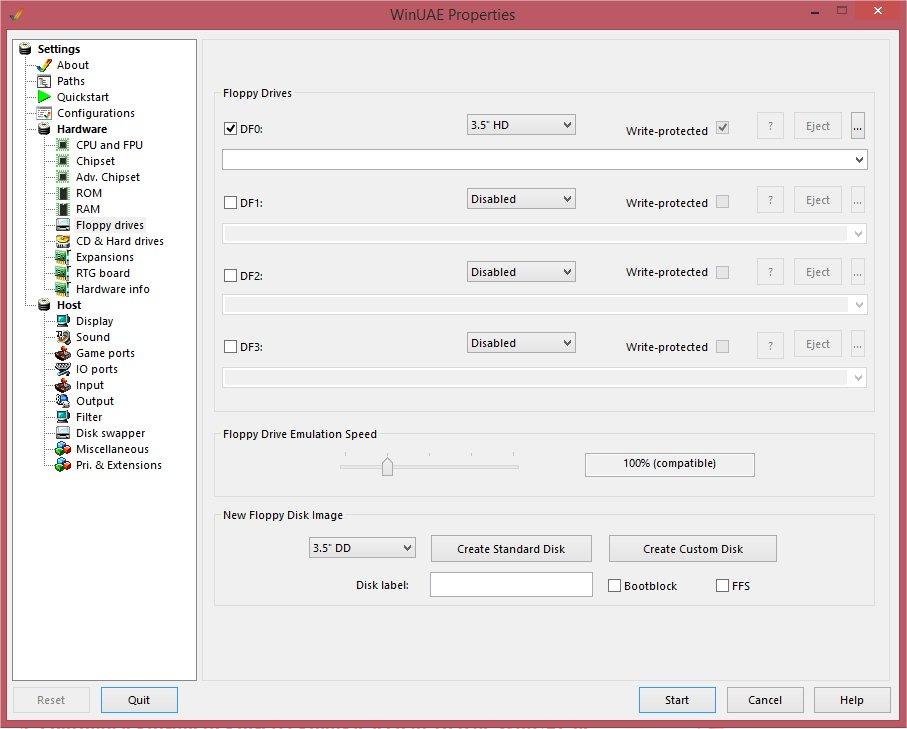This screenshot has height=729, width=907.
Task: Click the Output icon in the tree
Action: pyautogui.click(x=62, y=401)
